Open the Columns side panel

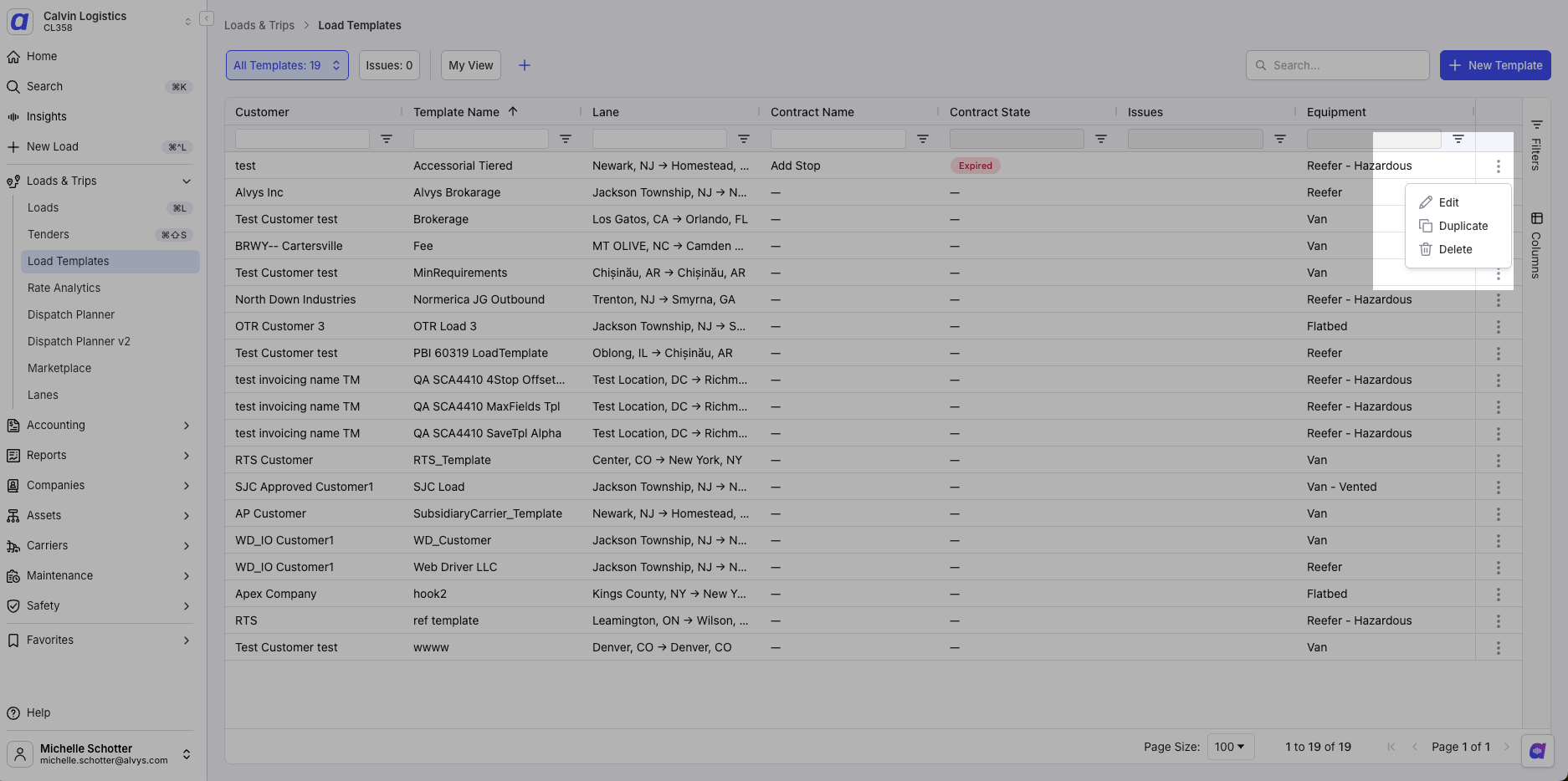[x=1536, y=245]
